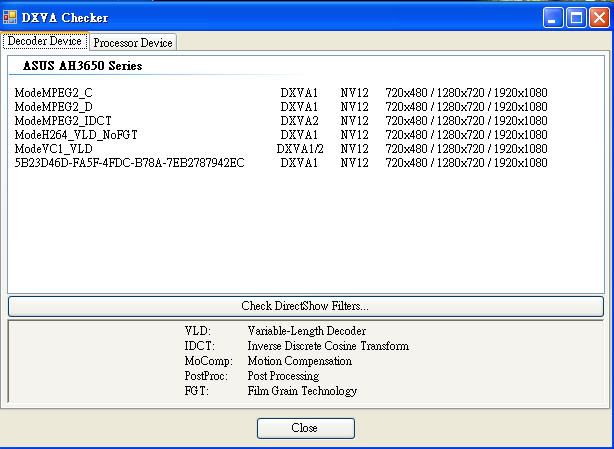Click the Motion Compensation description

click(x=300, y=361)
